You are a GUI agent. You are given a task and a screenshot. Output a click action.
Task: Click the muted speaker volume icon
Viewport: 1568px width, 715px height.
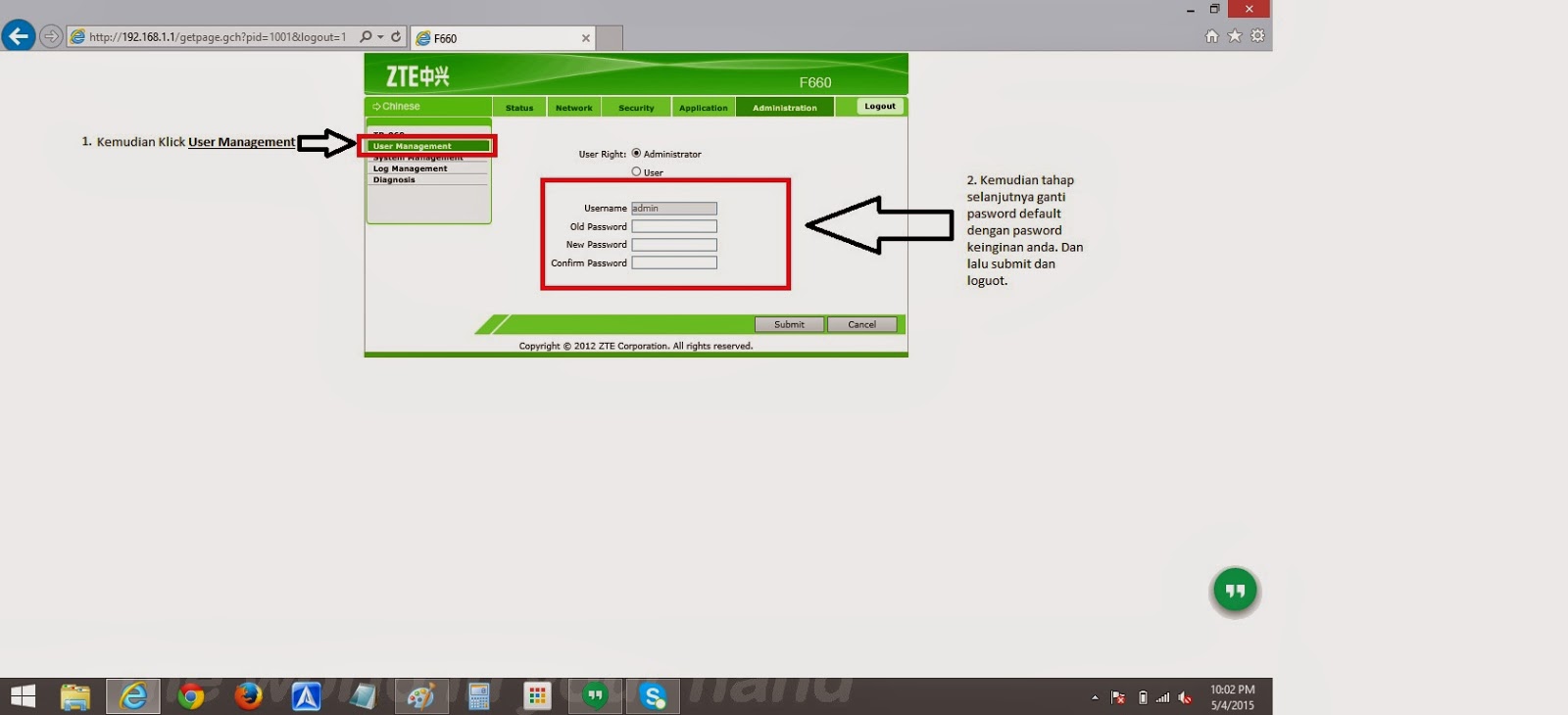(x=1185, y=697)
